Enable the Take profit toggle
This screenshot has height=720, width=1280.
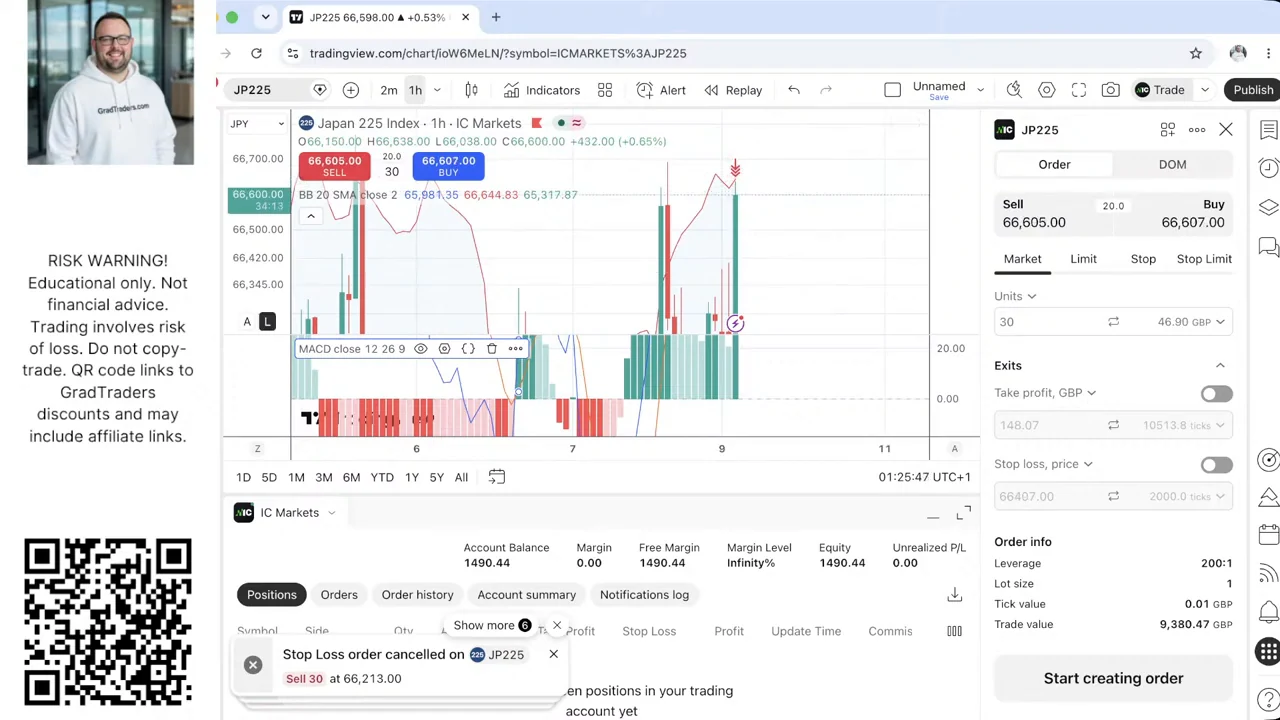(x=1216, y=394)
